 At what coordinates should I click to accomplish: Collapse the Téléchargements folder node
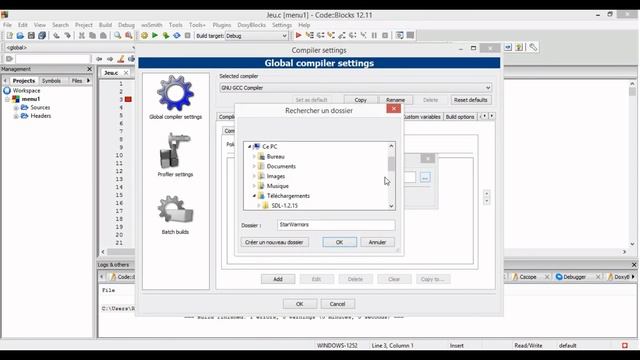pyautogui.click(x=254, y=196)
